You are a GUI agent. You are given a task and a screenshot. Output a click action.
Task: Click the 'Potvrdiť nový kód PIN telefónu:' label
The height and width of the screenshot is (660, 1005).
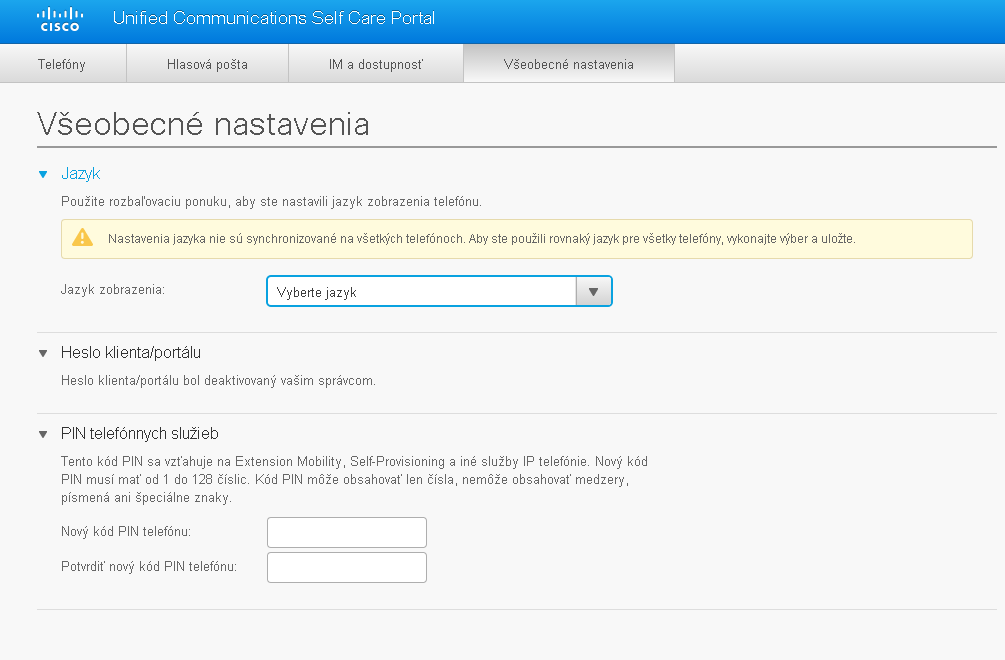[149, 566]
